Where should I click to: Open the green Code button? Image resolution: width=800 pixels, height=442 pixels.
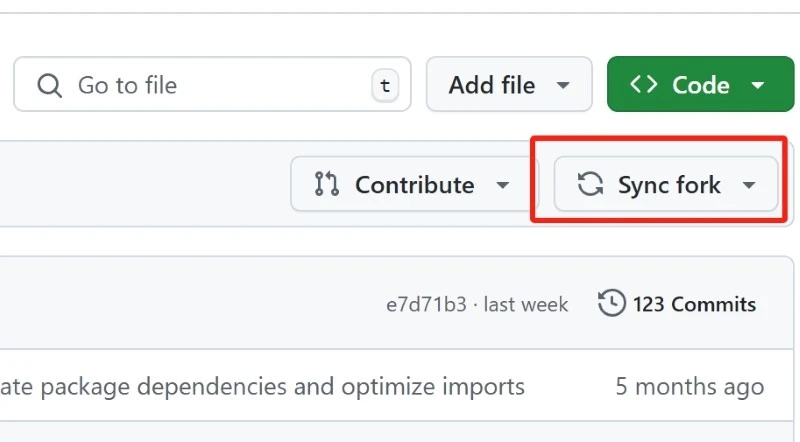click(x=701, y=84)
